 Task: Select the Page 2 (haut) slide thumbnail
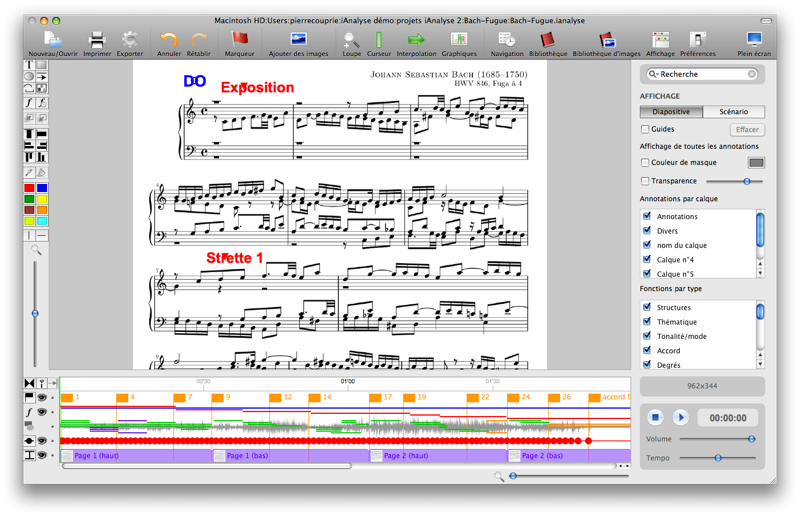click(376, 456)
